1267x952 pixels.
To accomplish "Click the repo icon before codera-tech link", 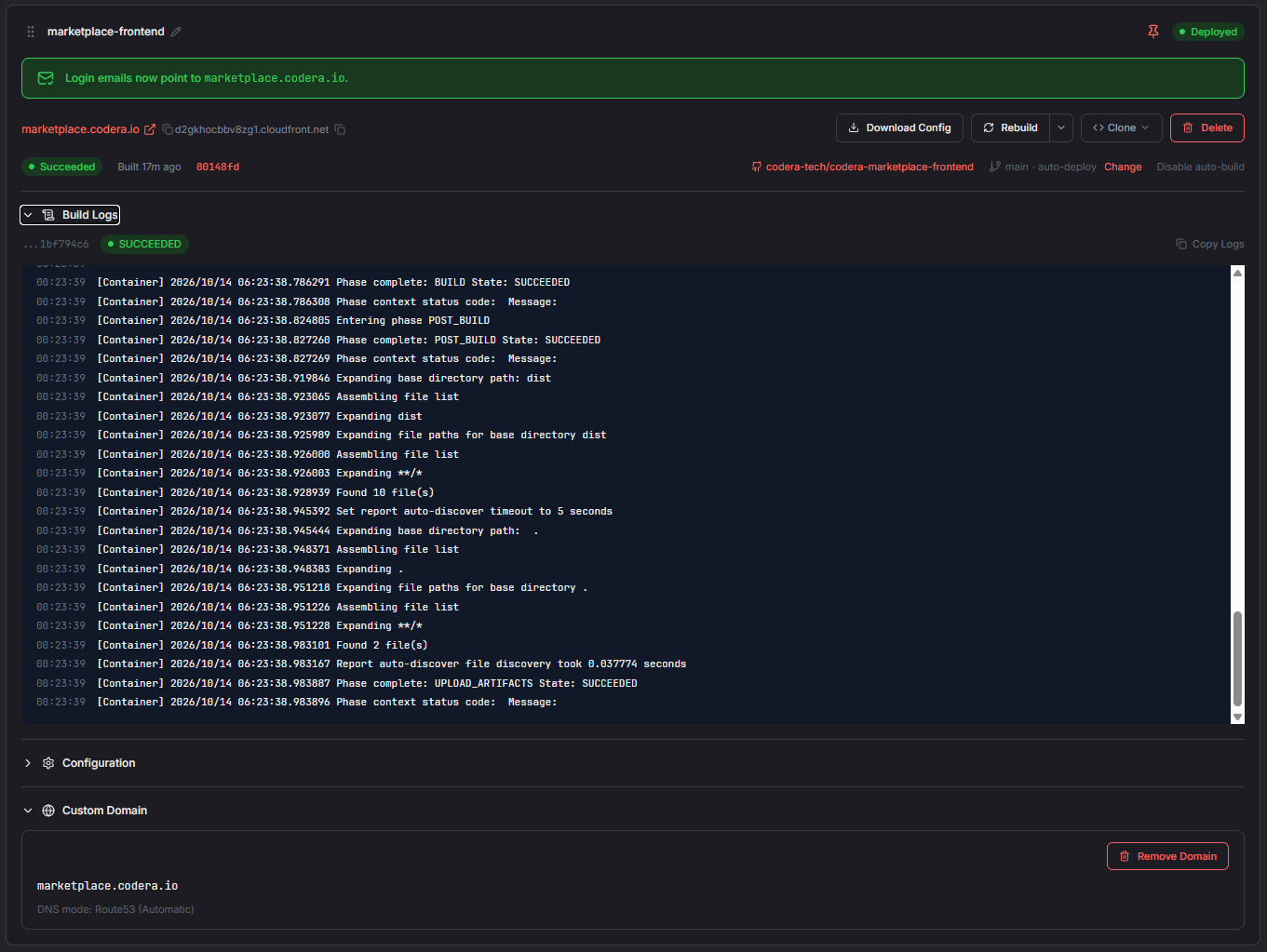I will 757,167.
